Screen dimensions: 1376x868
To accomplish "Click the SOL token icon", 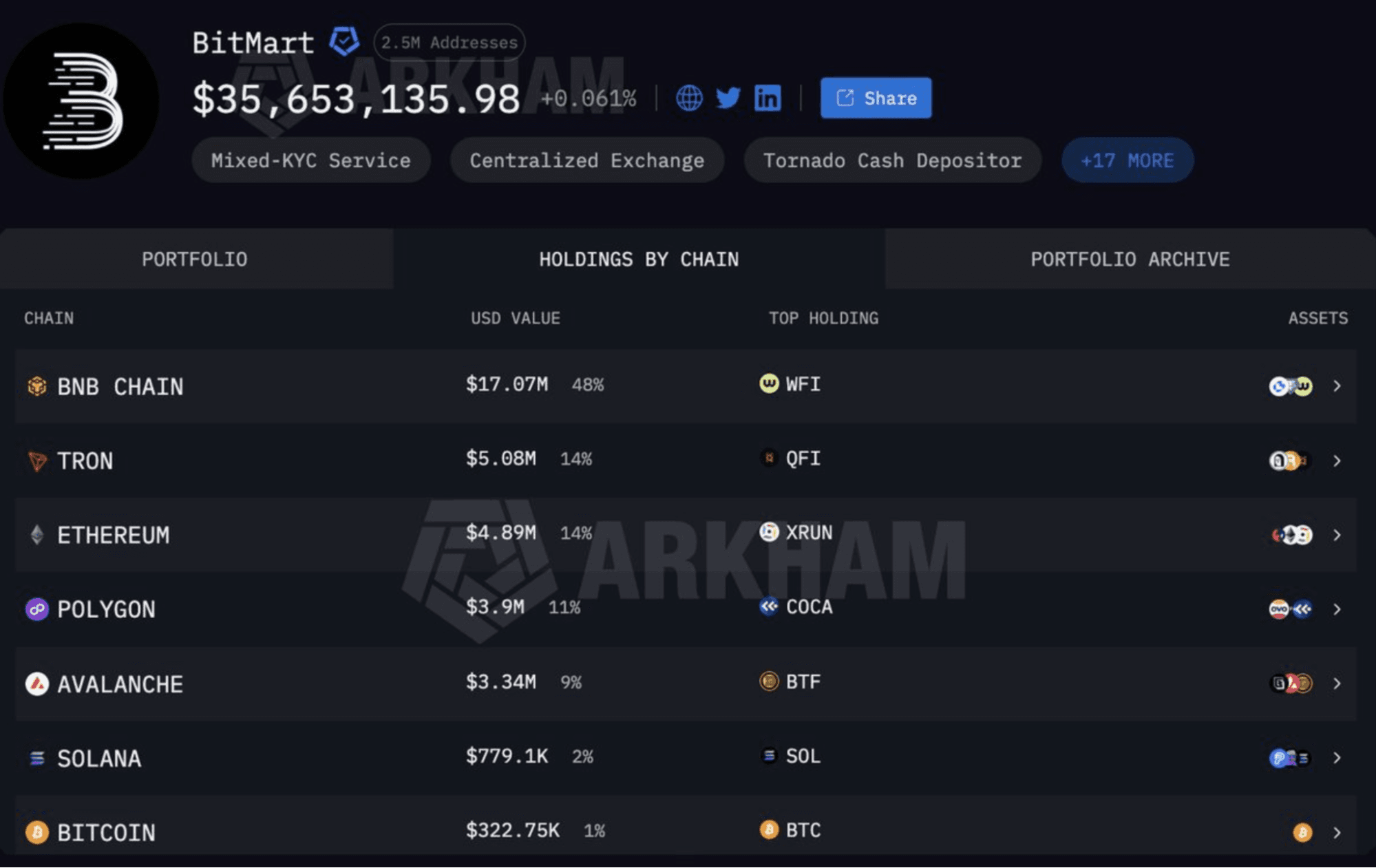I will pos(769,755).
